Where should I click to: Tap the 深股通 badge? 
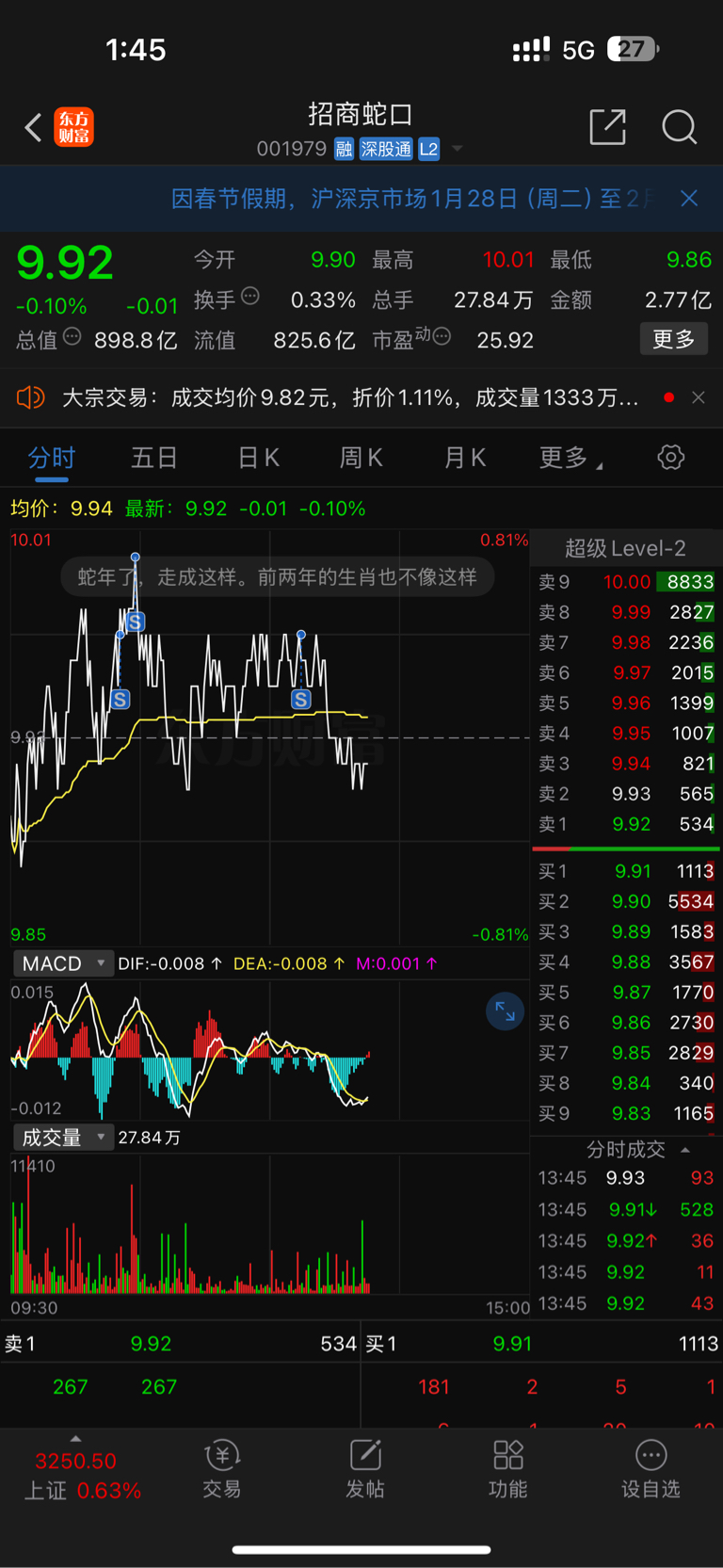386,149
